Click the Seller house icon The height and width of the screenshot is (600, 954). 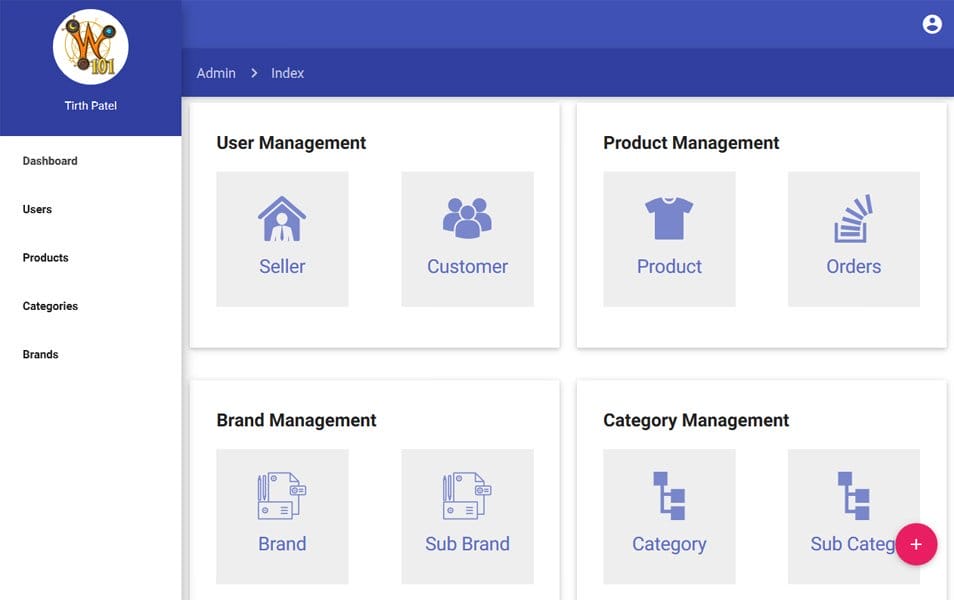coord(282,218)
